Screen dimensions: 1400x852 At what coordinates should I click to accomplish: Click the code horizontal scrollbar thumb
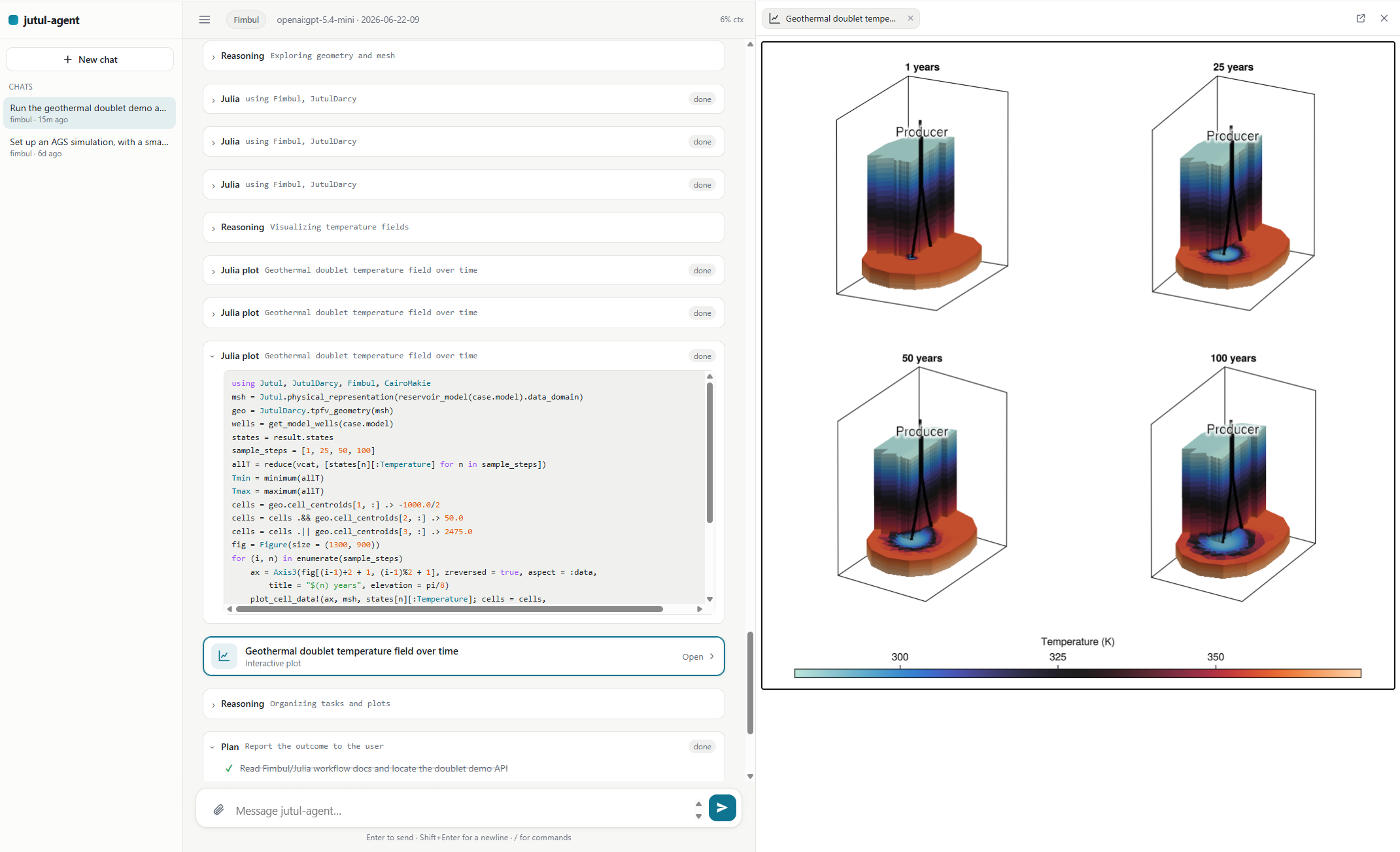tap(449, 609)
